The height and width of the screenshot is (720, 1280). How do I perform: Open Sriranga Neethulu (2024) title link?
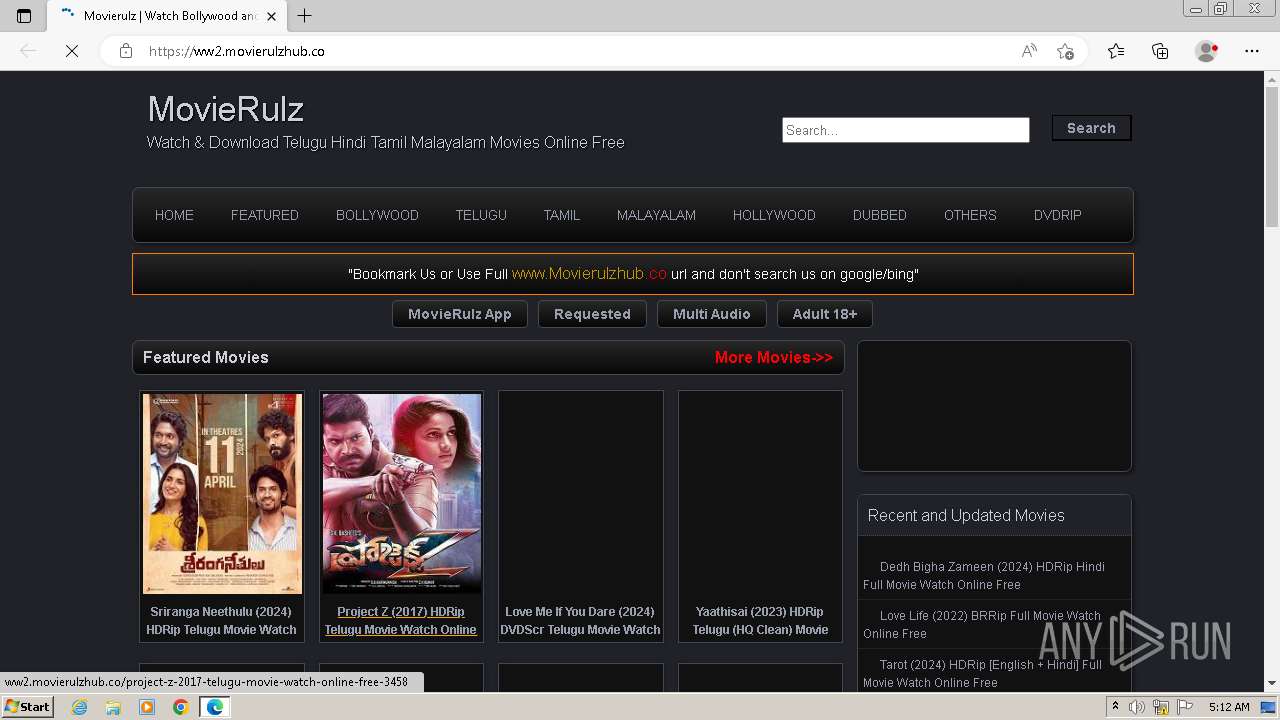[x=221, y=620]
